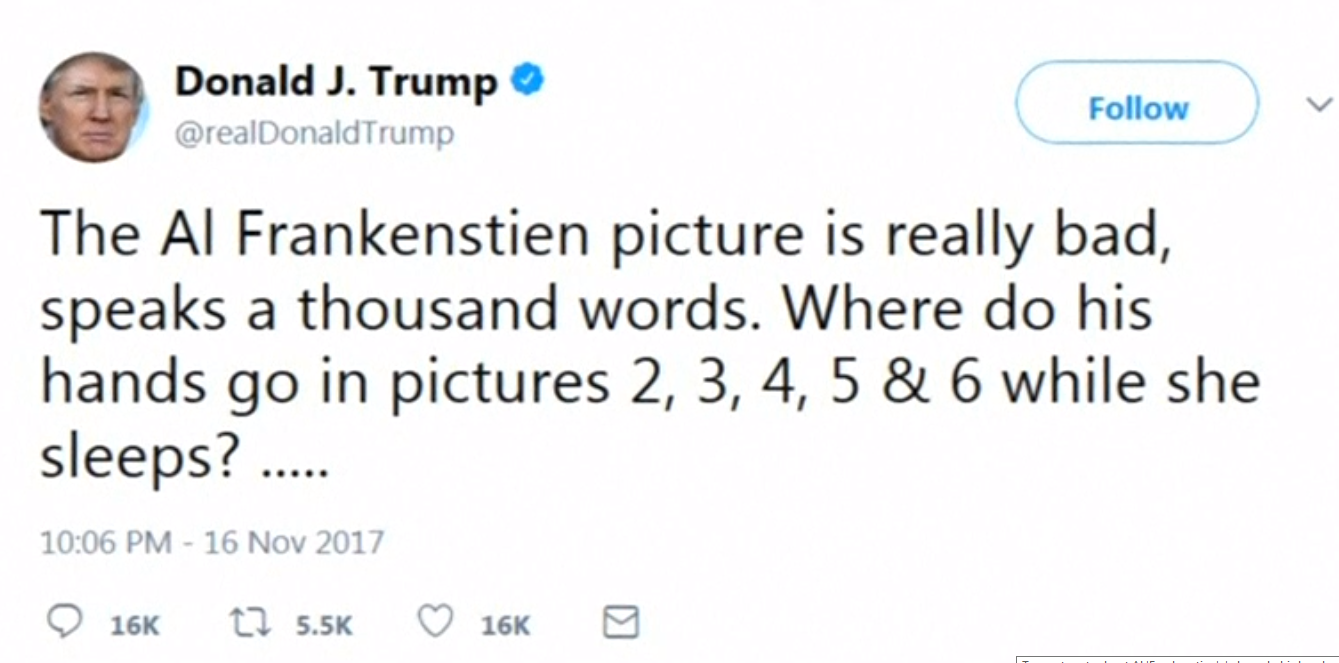1339x663 pixels.
Task: Click the 16K count beside the heart
Action: click(x=505, y=625)
